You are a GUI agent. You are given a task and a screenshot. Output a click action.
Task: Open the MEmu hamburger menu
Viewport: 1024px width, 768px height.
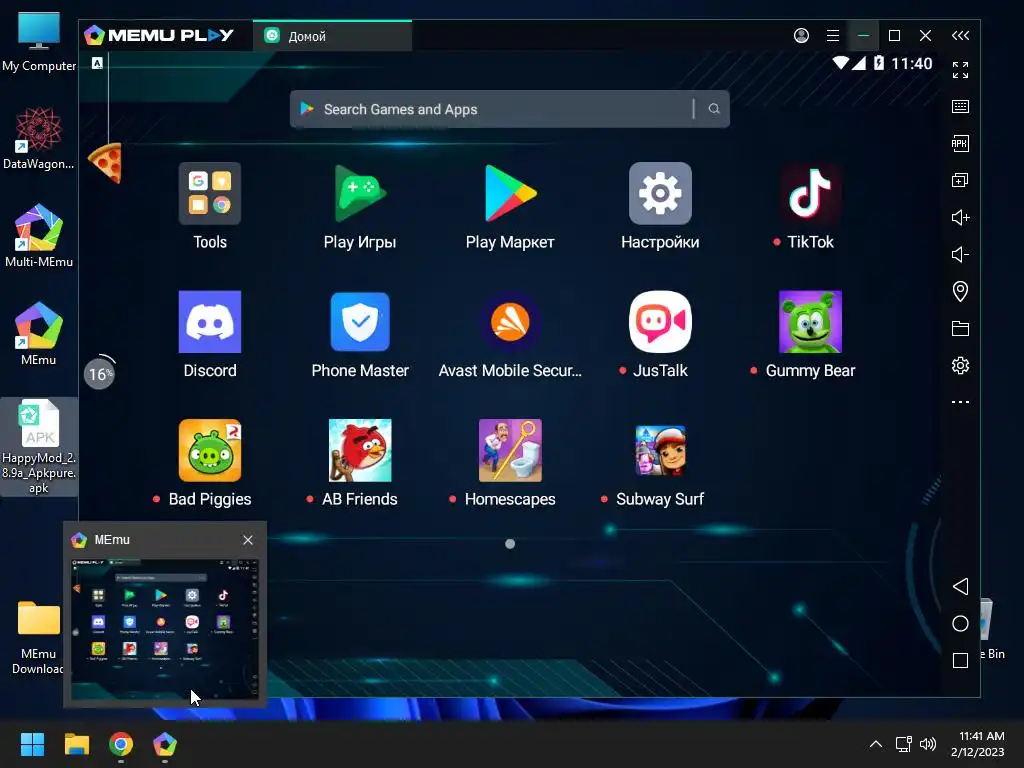click(833, 35)
